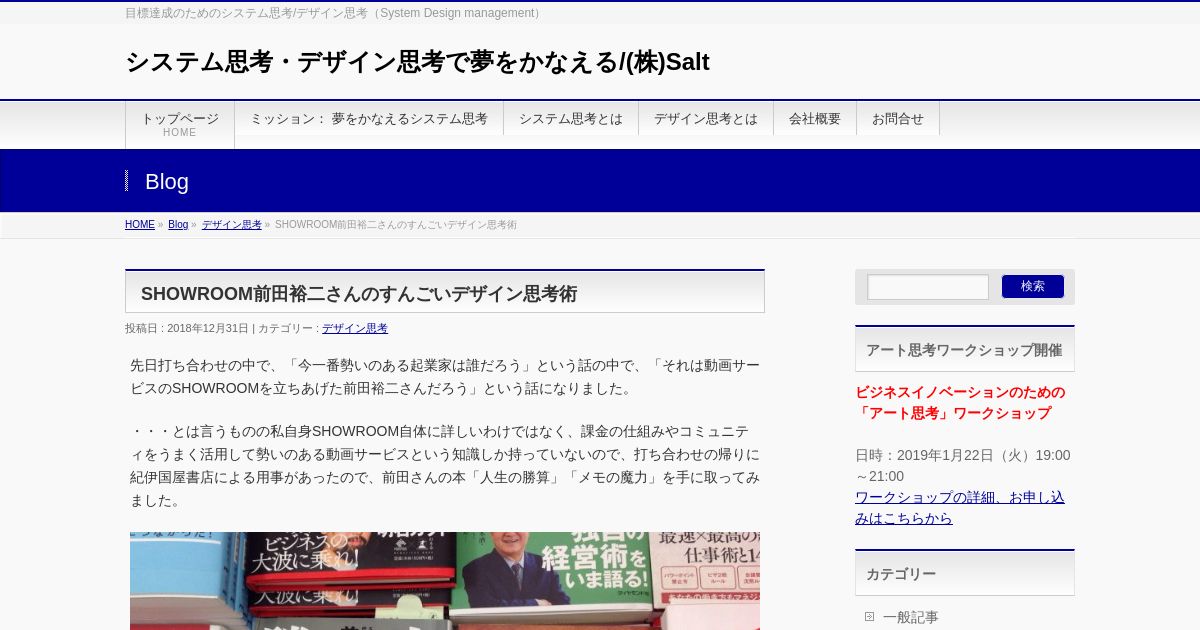Image resolution: width=1200 pixels, height=630 pixels.
Task: Open お問合せ menu item
Action: (898, 118)
